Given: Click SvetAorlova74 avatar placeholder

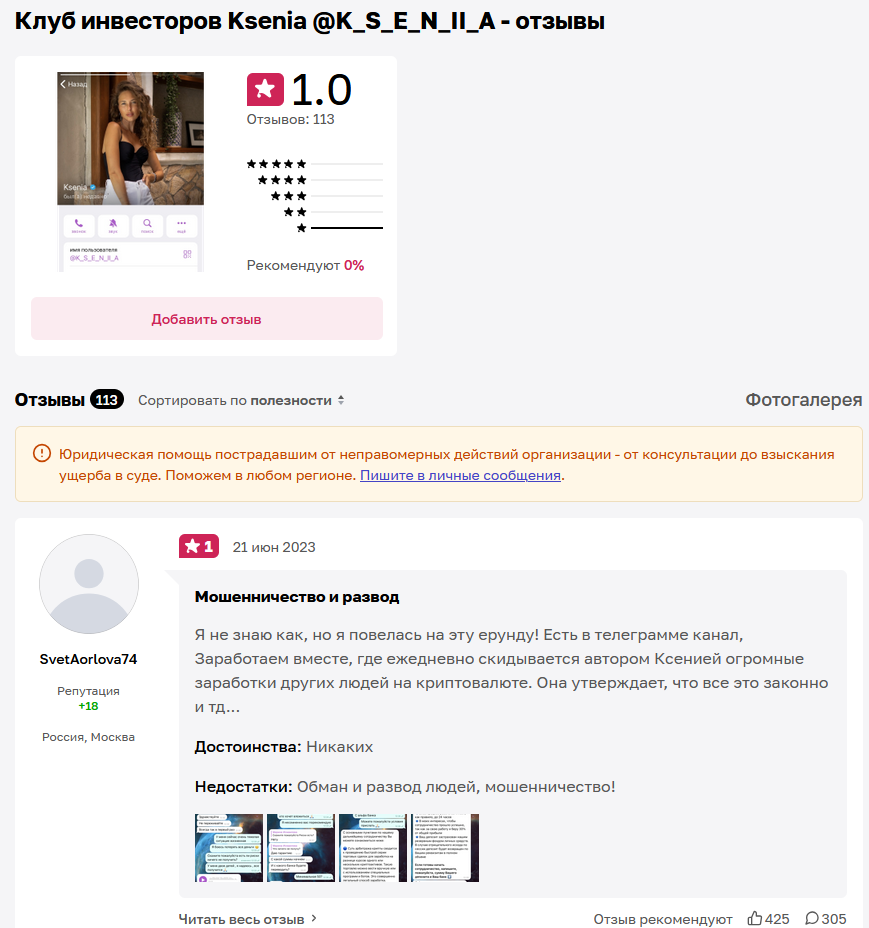Looking at the screenshot, I should (x=89, y=584).
